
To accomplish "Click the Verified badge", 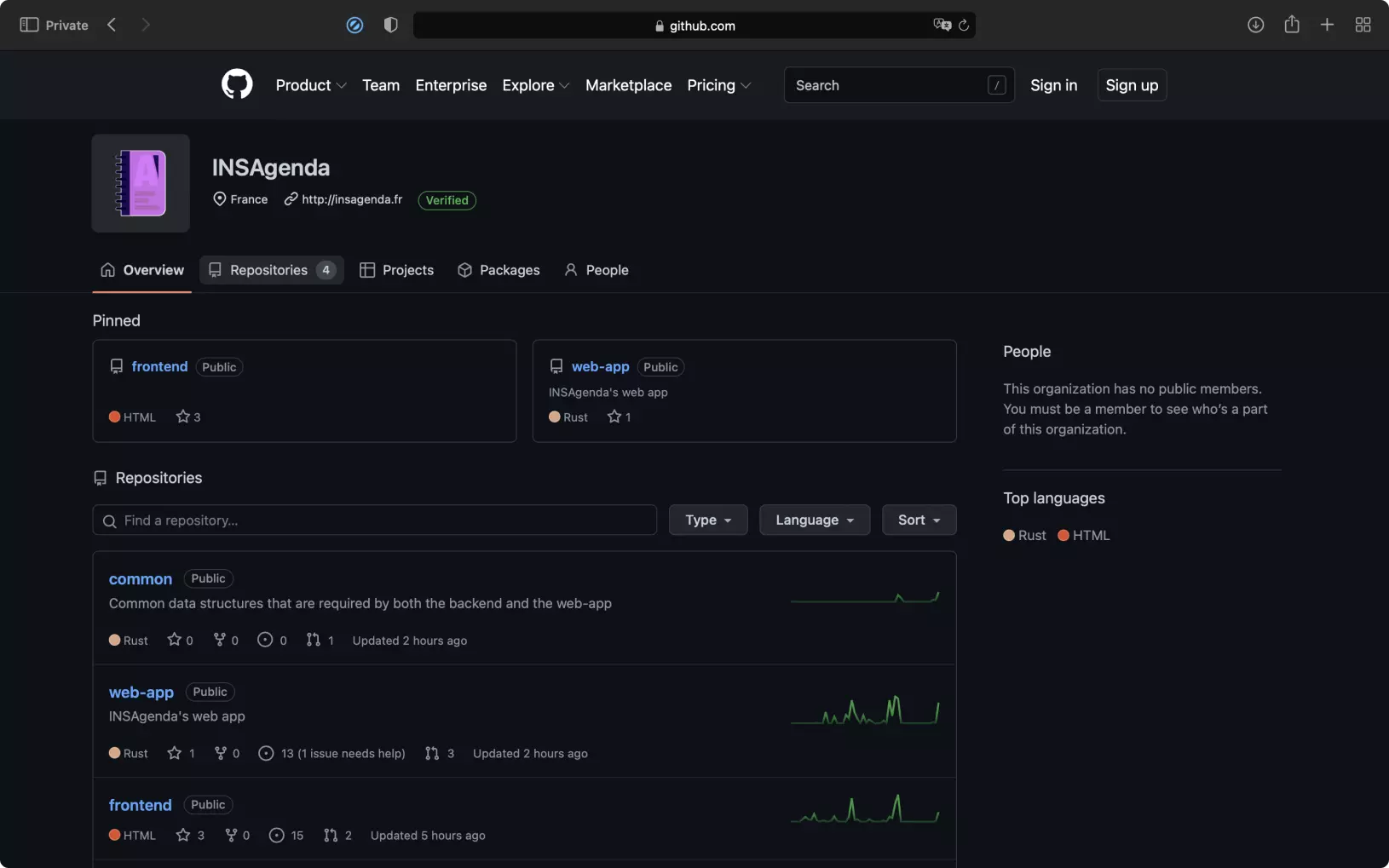I will tap(447, 200).
